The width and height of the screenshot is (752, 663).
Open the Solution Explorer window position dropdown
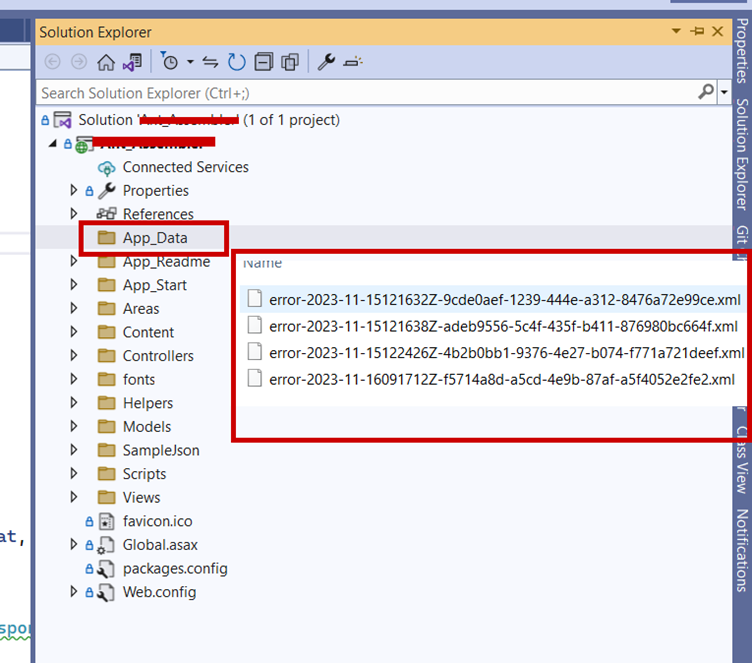click(677, 32)
